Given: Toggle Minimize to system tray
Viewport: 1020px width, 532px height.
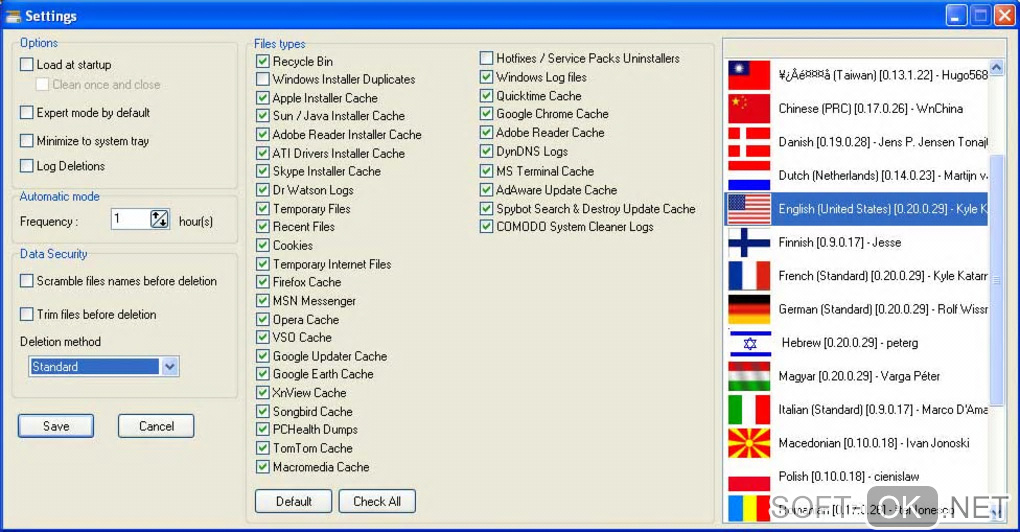Looking at the screenshot, I should click(x=27, y=140).
